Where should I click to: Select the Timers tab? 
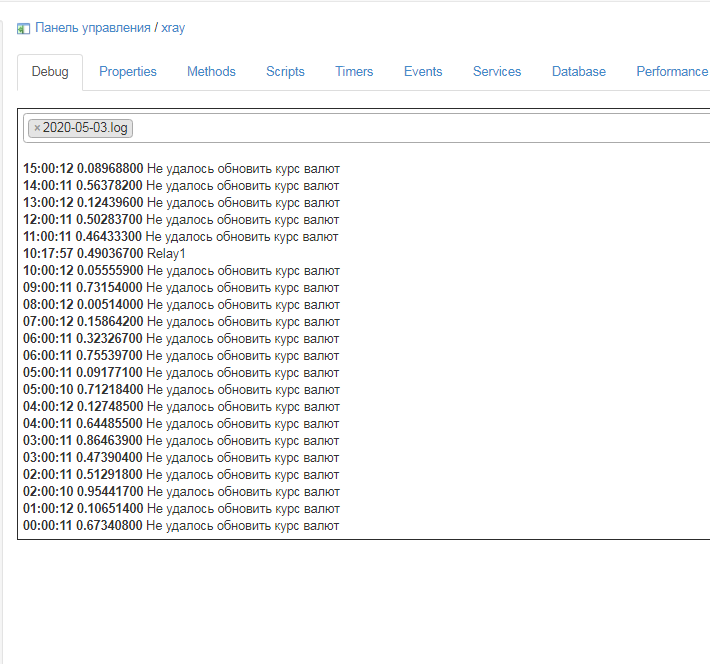[354, 72]
